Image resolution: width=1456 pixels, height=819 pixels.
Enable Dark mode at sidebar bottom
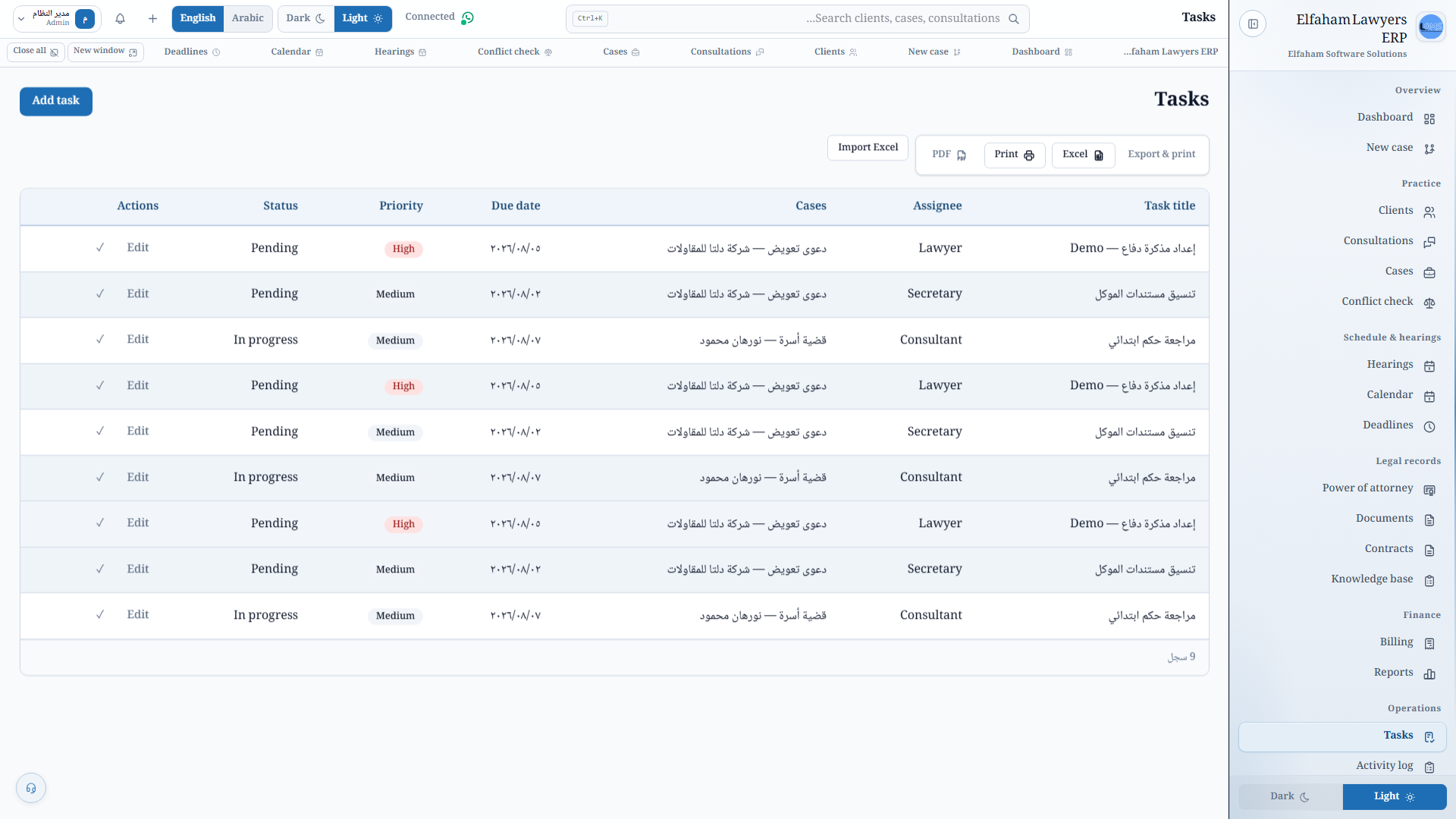pos(1291,797)
